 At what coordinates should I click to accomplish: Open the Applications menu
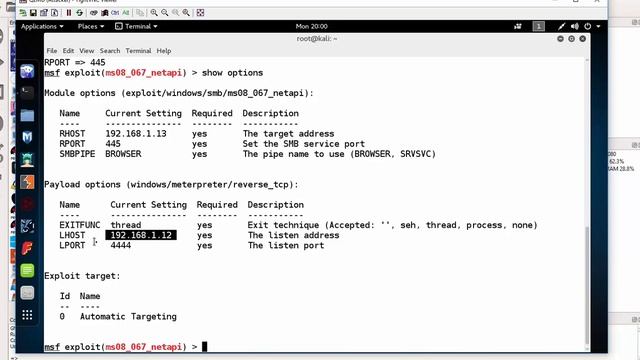point(42,26)
